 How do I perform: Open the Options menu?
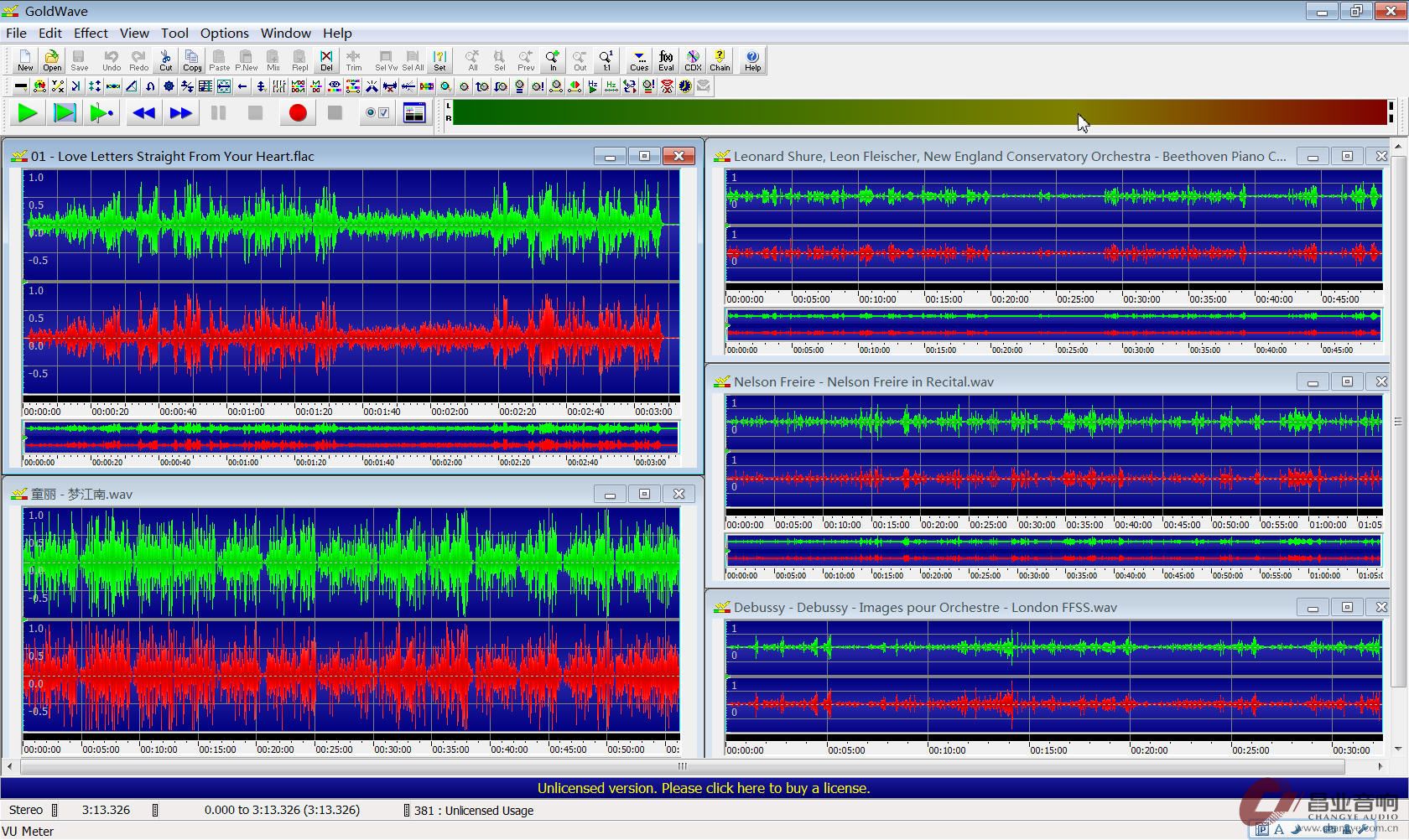coord(224,34)
